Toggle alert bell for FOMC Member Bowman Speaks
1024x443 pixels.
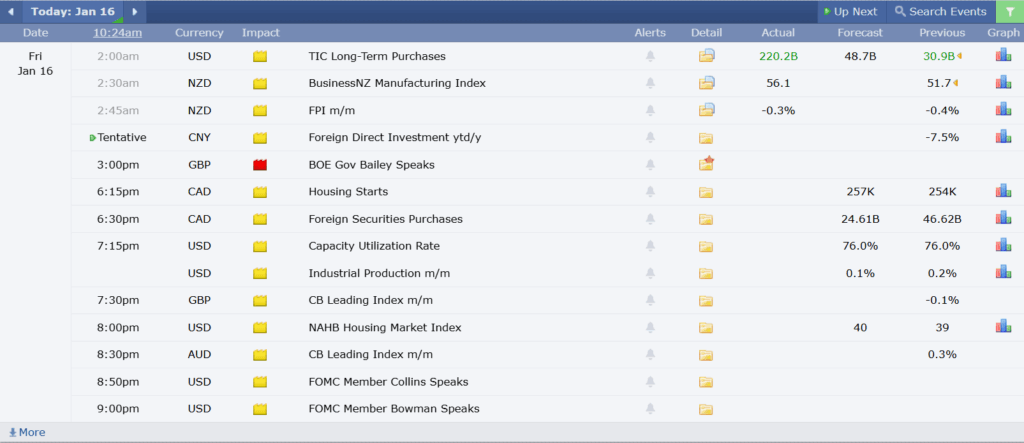tap(651, 408)
